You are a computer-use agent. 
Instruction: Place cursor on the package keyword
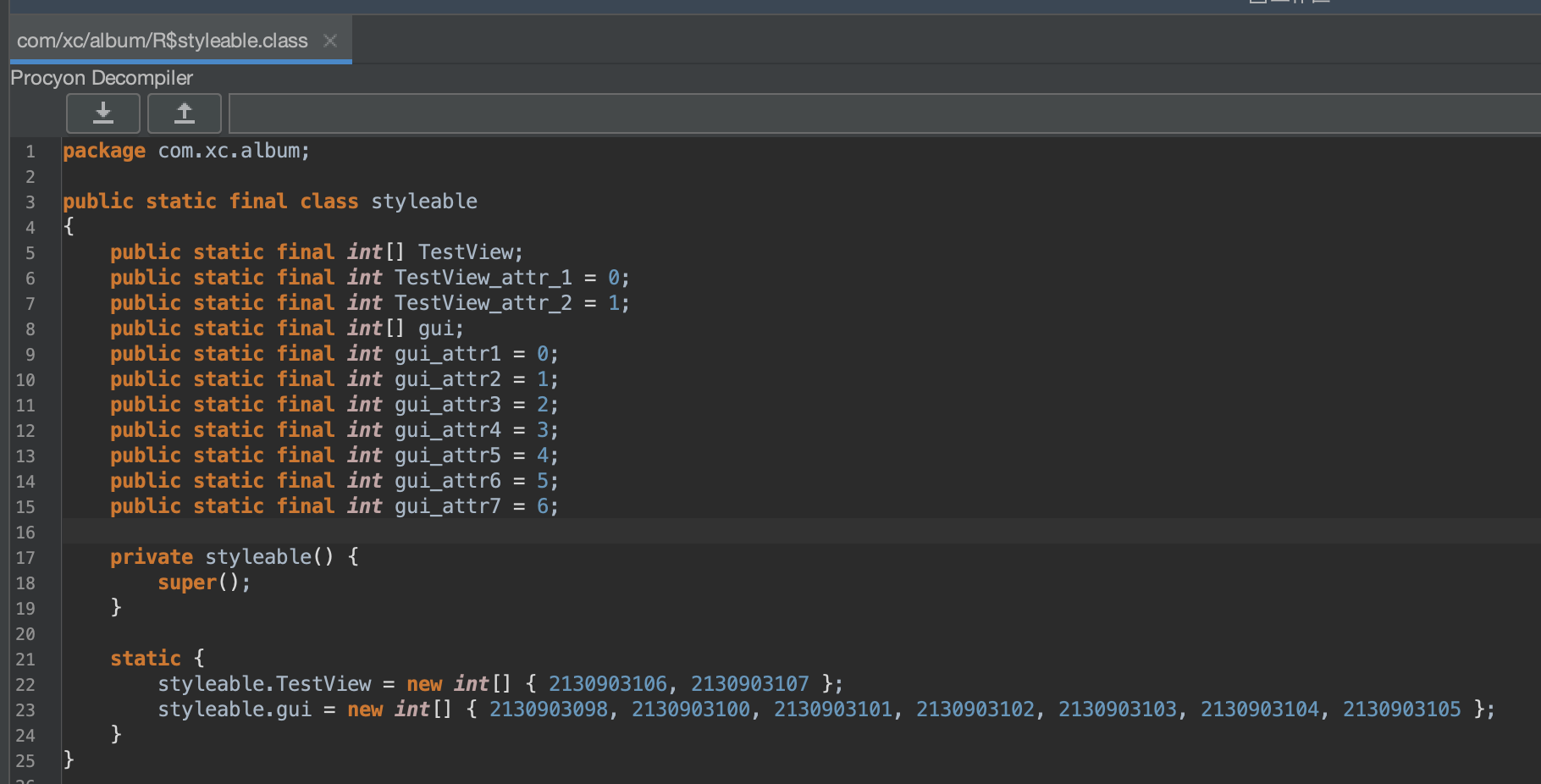[x=104, y=151]
